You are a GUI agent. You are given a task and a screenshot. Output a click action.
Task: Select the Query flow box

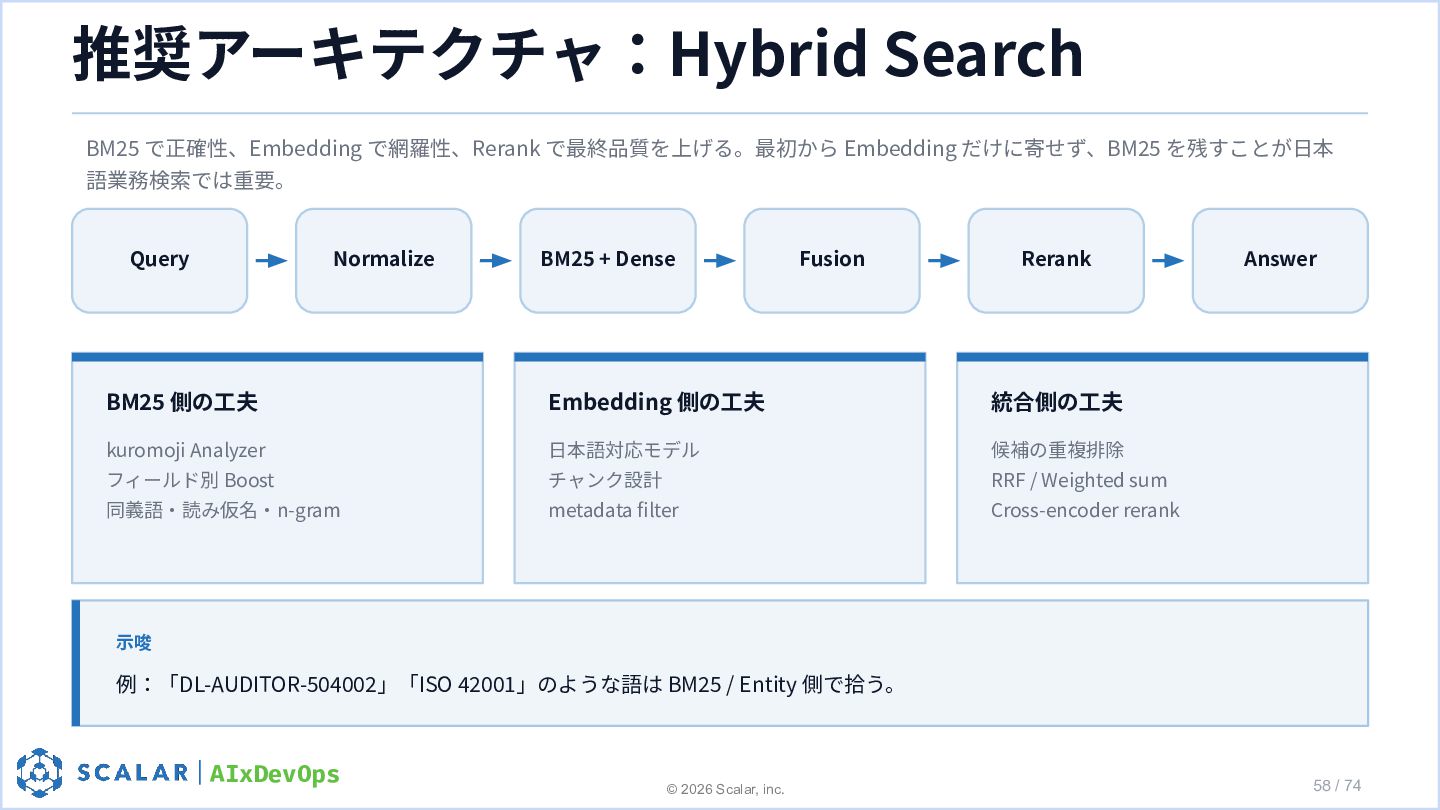159,260
